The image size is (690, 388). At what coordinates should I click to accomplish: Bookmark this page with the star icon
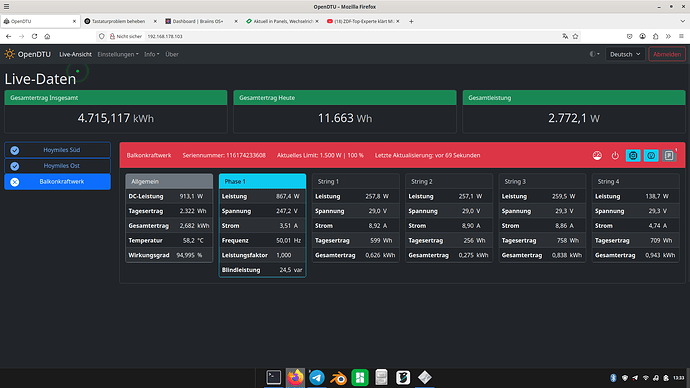[576, 37]
